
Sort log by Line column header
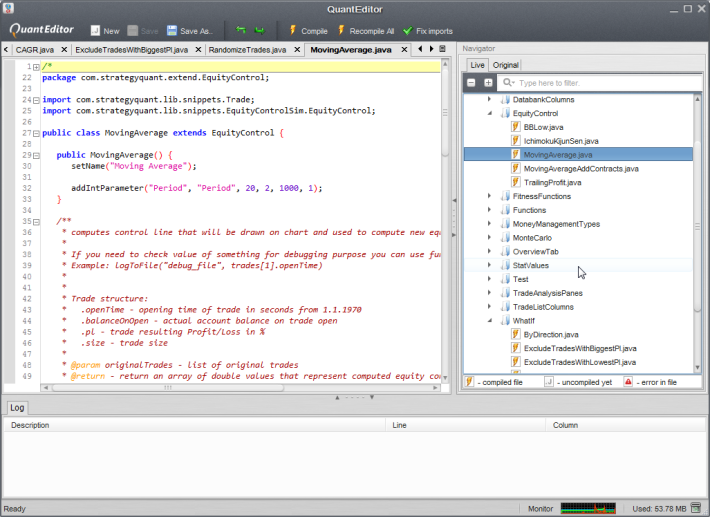point(465,425)
